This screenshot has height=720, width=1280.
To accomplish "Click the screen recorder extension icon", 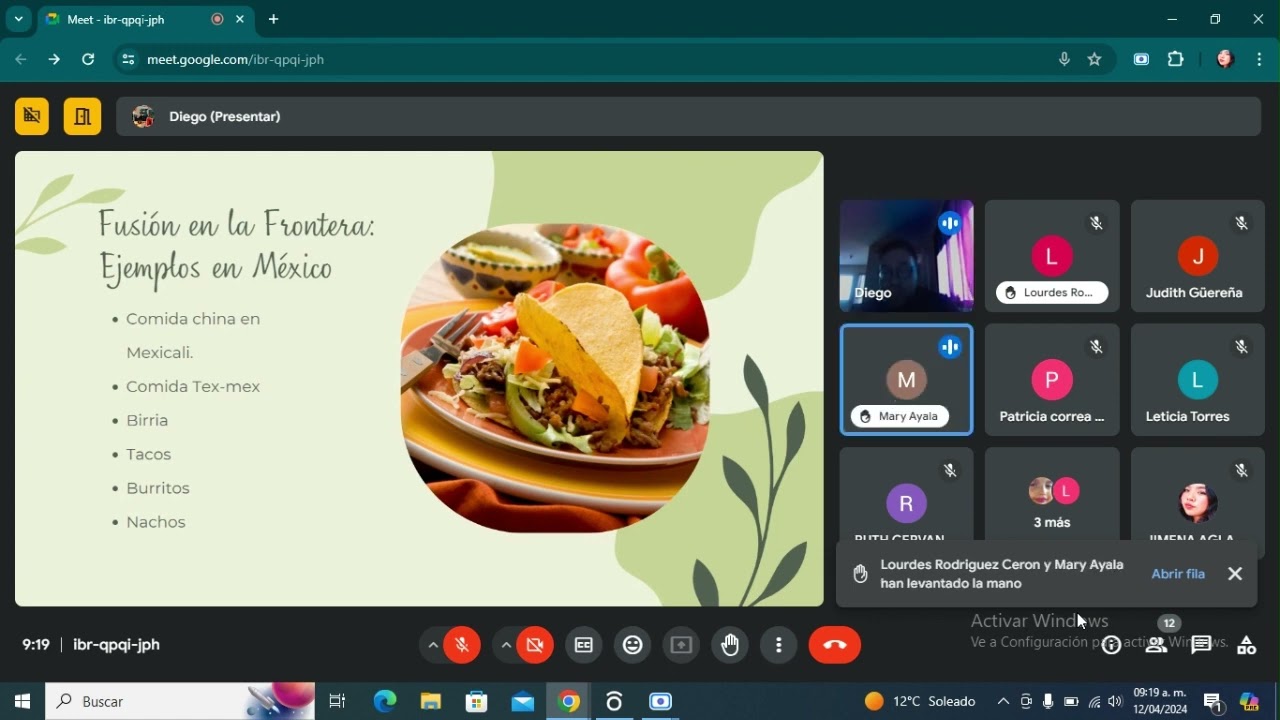I will (1141, 59).
